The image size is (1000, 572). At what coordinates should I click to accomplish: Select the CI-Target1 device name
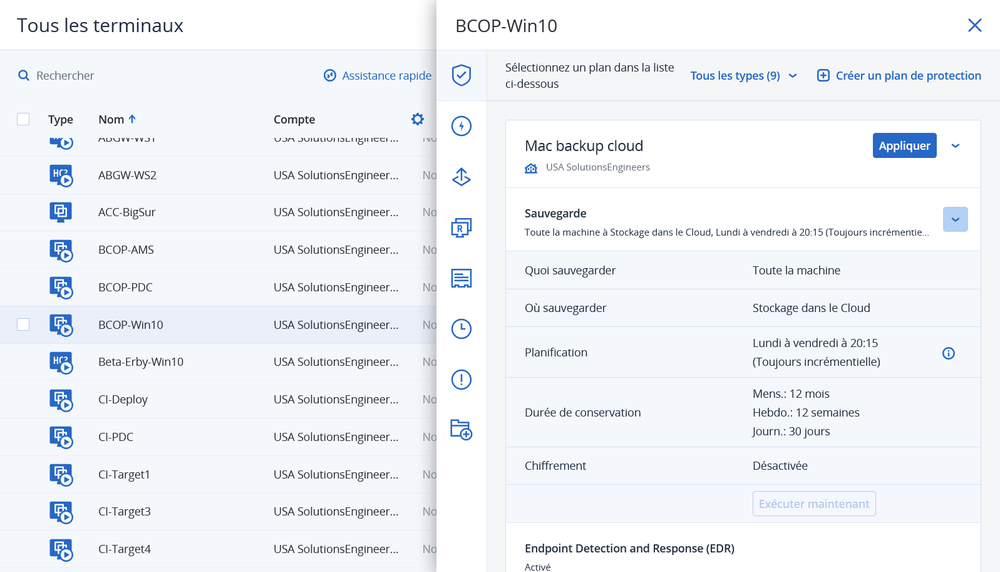pyautogui.click(x=124, y=474)
